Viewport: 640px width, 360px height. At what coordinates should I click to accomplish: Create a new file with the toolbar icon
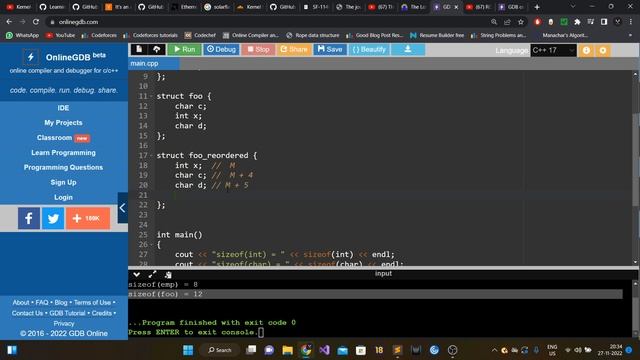[139, 49]
